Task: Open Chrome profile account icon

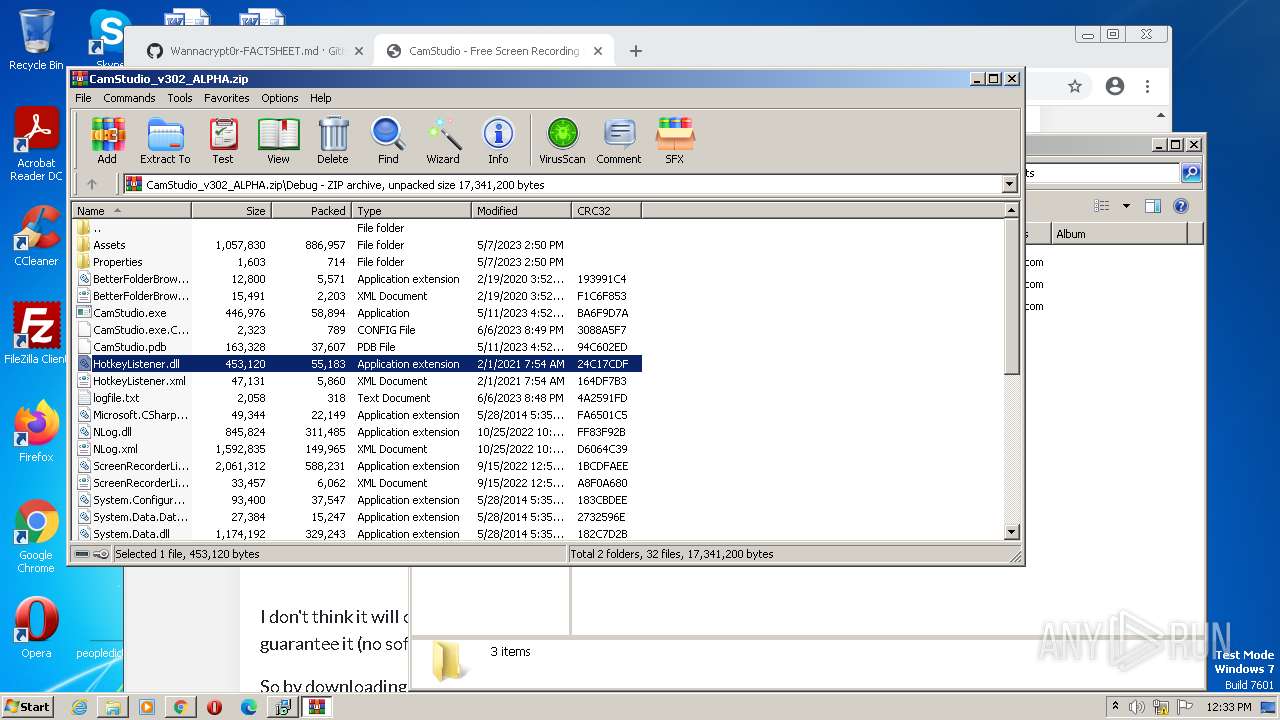Action: pyautogui.click(x=1115, y=87)
